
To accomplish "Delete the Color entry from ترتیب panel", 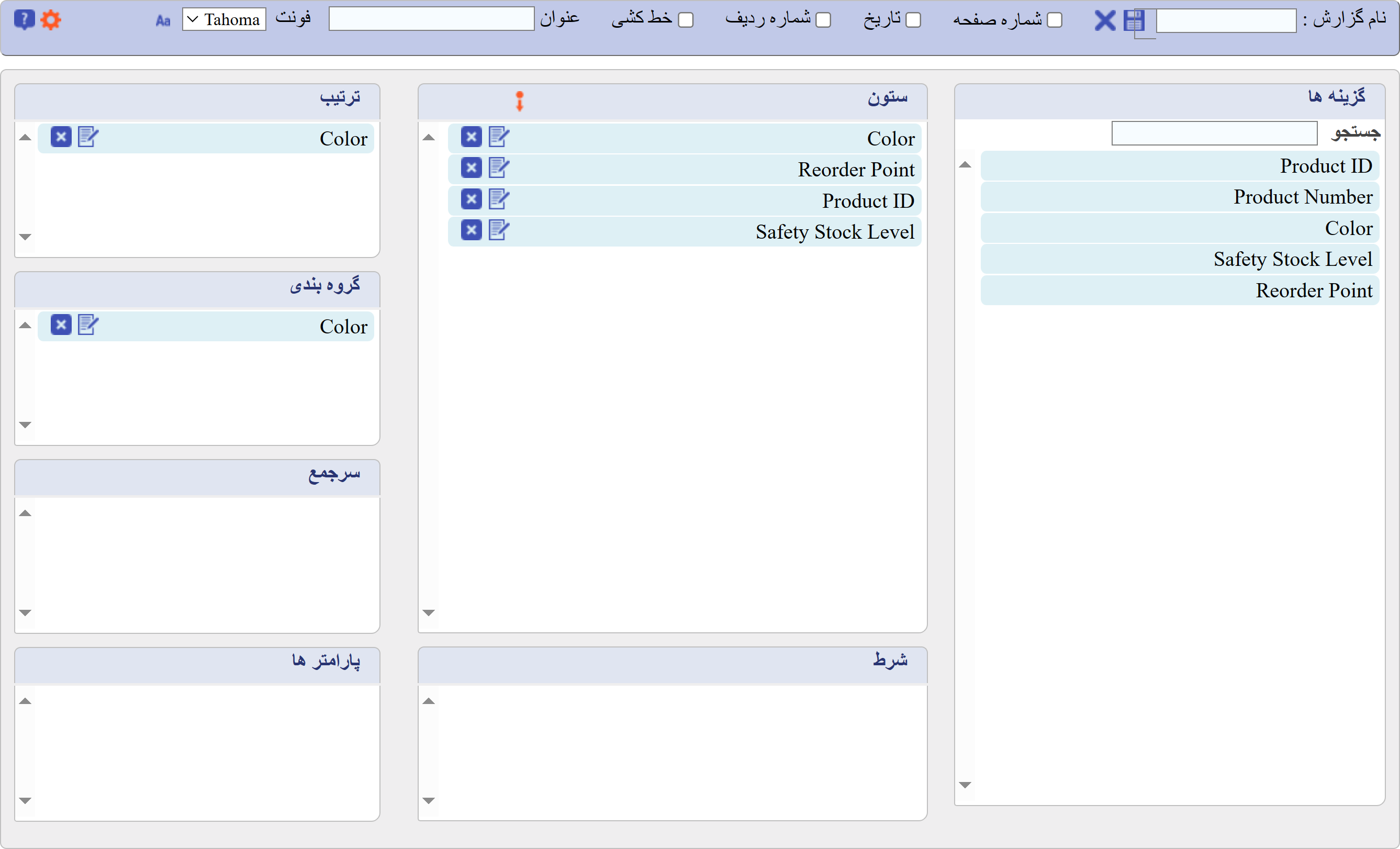I will point(61,137).
